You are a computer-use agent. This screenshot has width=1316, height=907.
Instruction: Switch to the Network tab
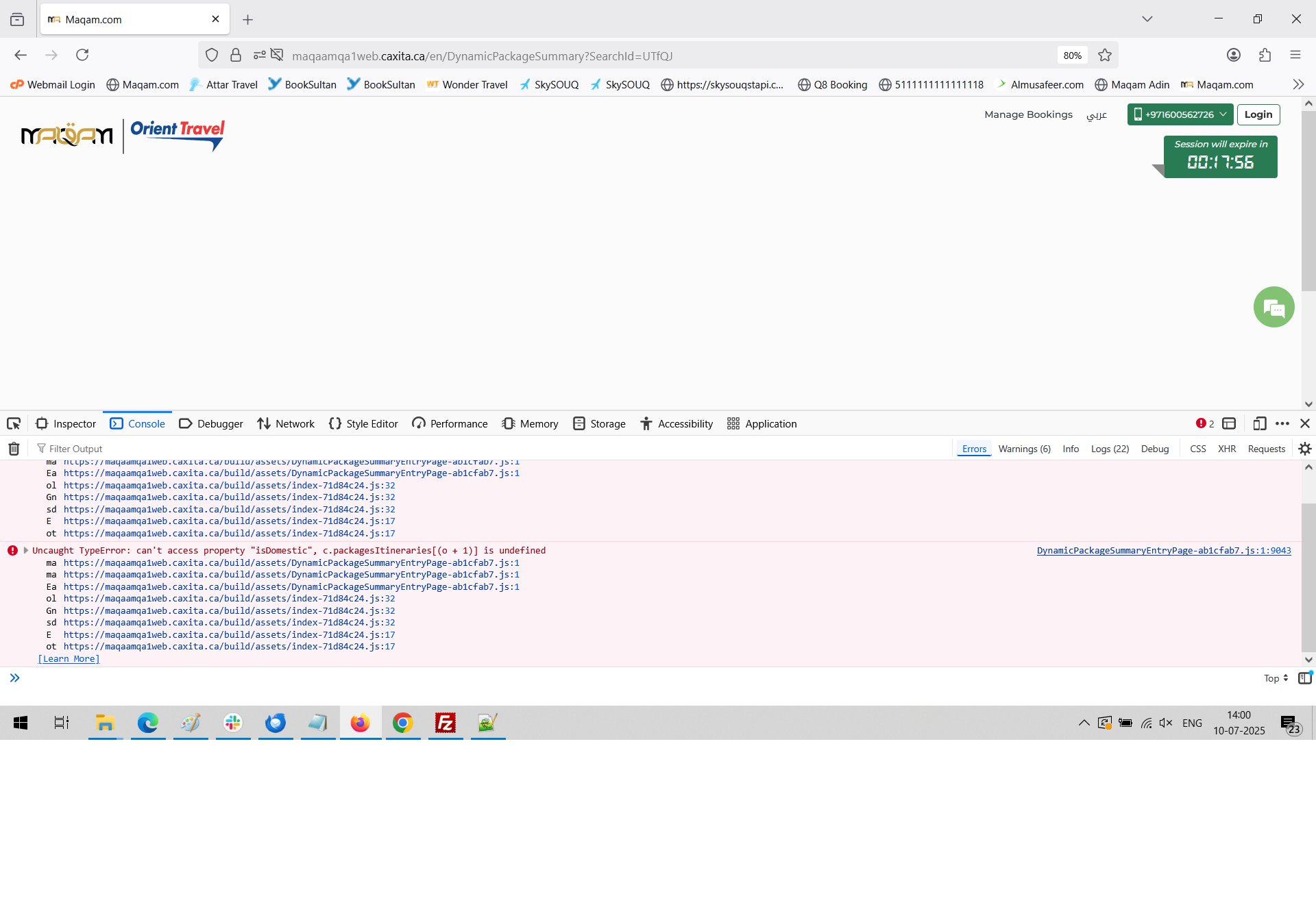(x=286, y=424)
